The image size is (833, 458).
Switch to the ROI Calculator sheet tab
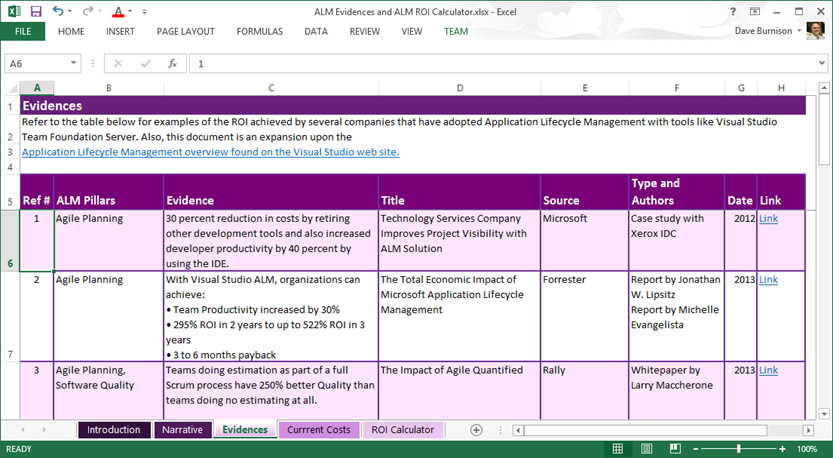(402, 430)
